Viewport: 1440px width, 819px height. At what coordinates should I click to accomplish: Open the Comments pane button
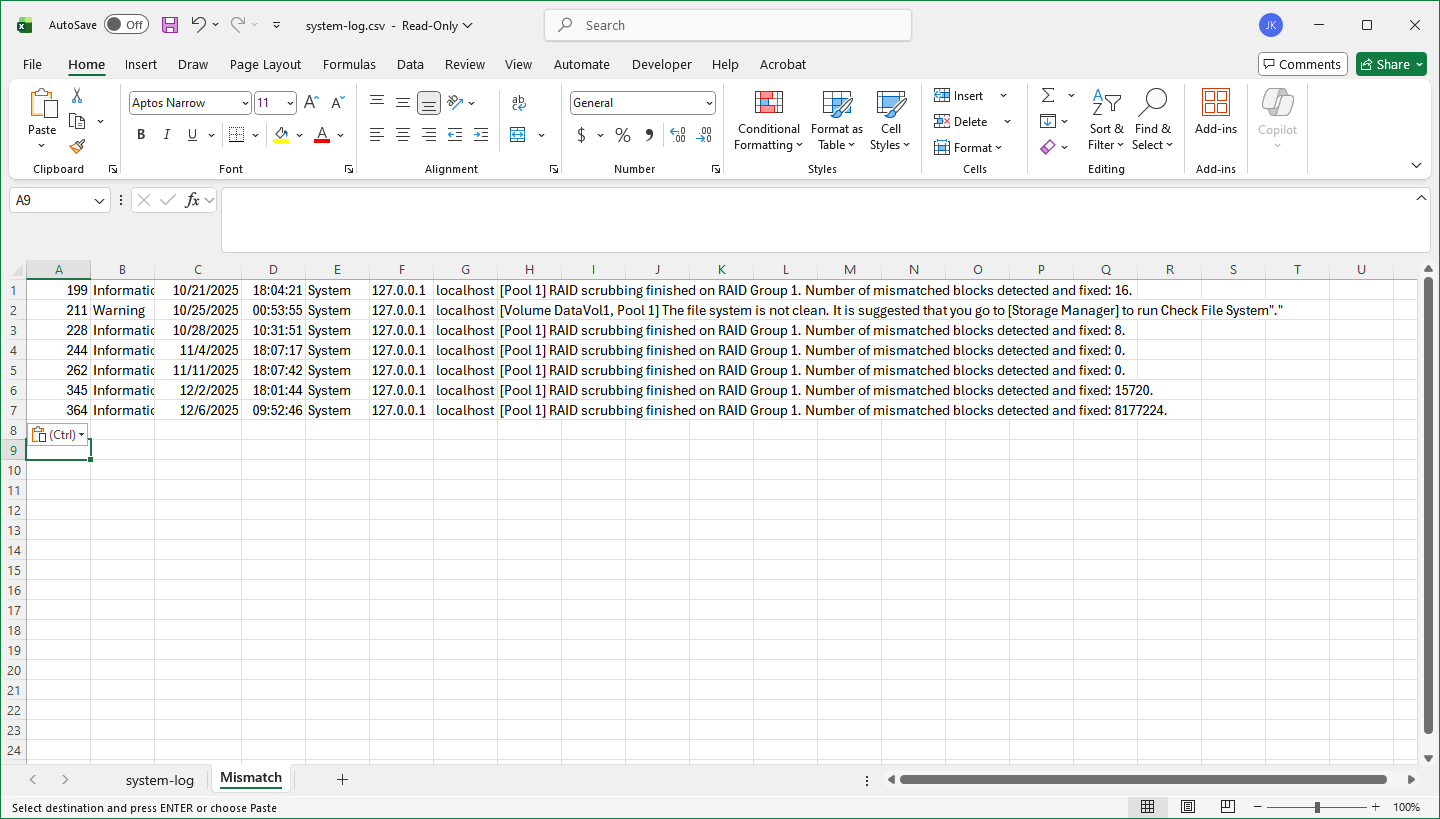pyautogui.click(x=1302, y=64)
